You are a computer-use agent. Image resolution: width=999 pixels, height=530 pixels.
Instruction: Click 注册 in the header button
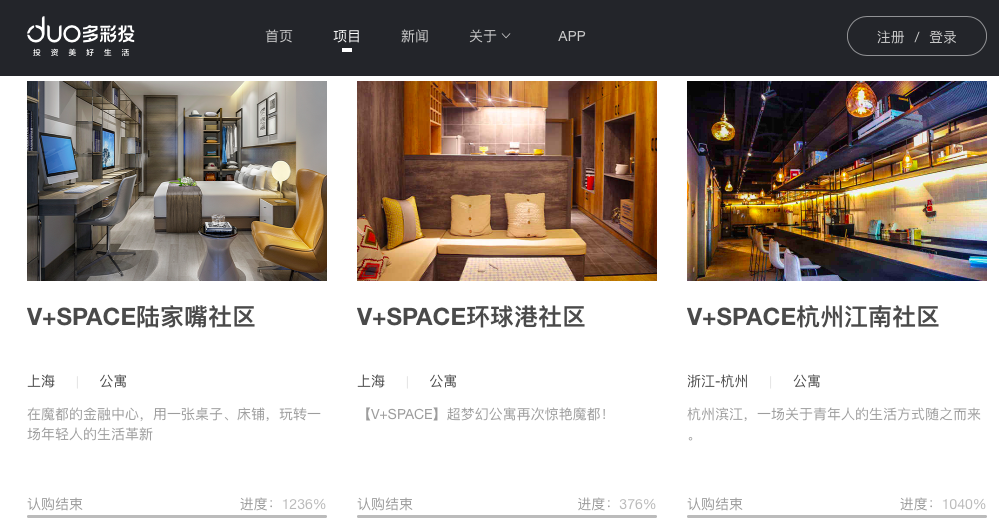pyautogui.click(x=890, y=37)
